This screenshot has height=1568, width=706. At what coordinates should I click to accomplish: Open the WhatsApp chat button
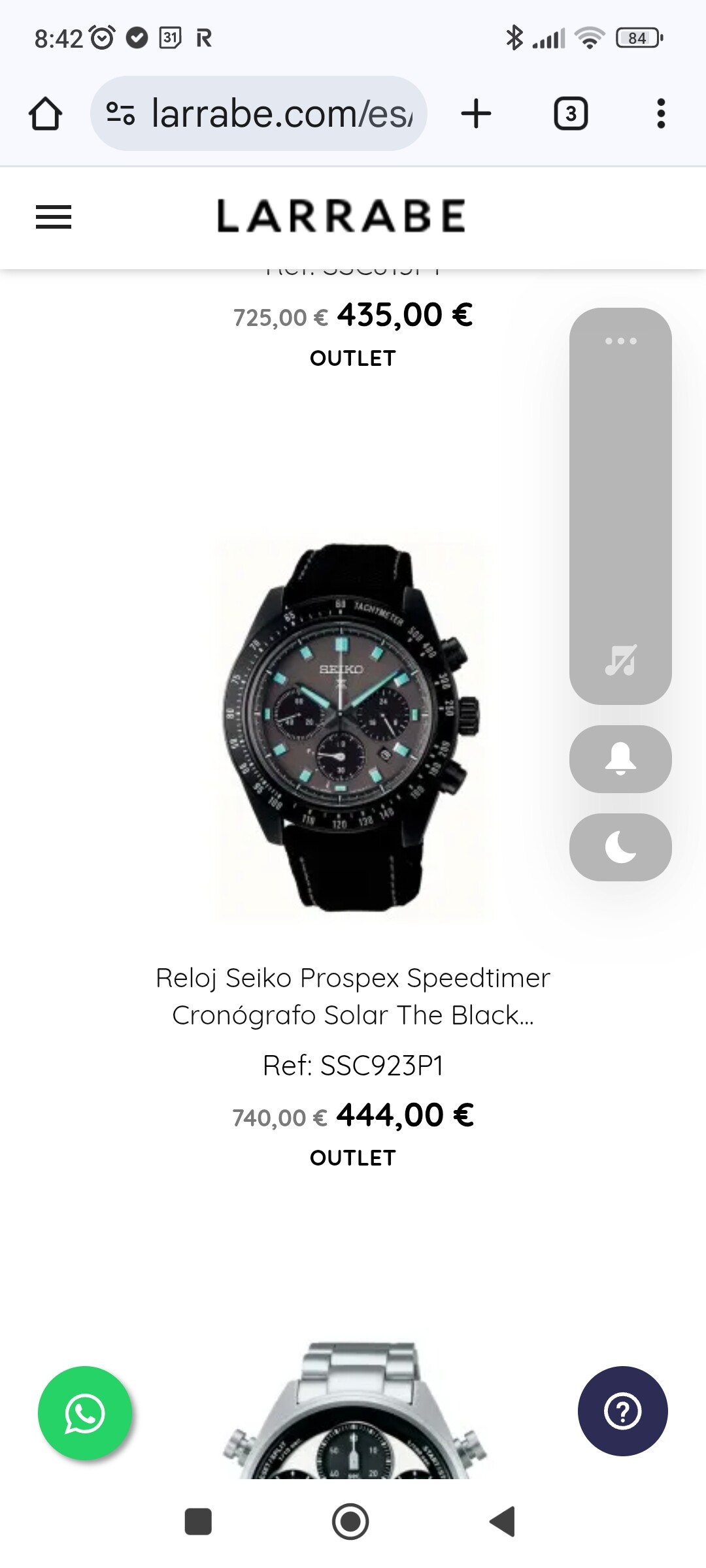click(x=85, y=1413)
